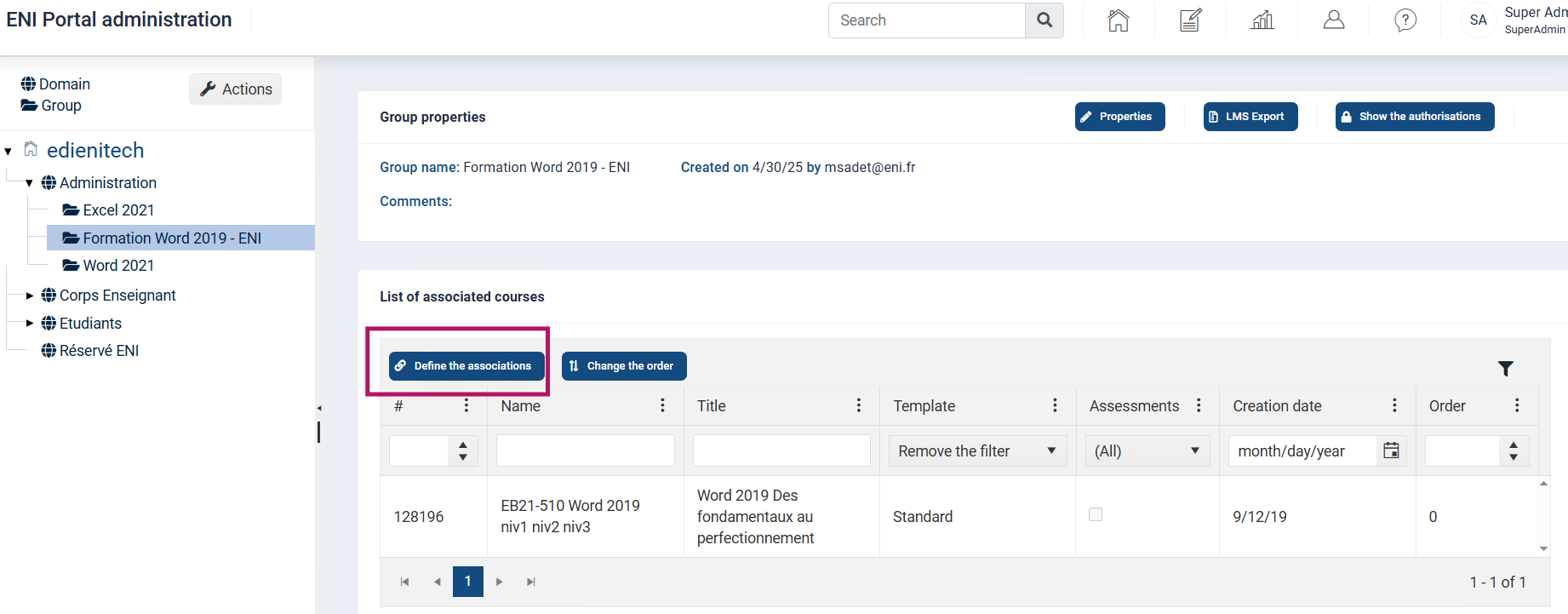Open the Assessments column menu dots
This screenshot has height=614, width=1568.
pyautogui.click(x=1199, y=405)
